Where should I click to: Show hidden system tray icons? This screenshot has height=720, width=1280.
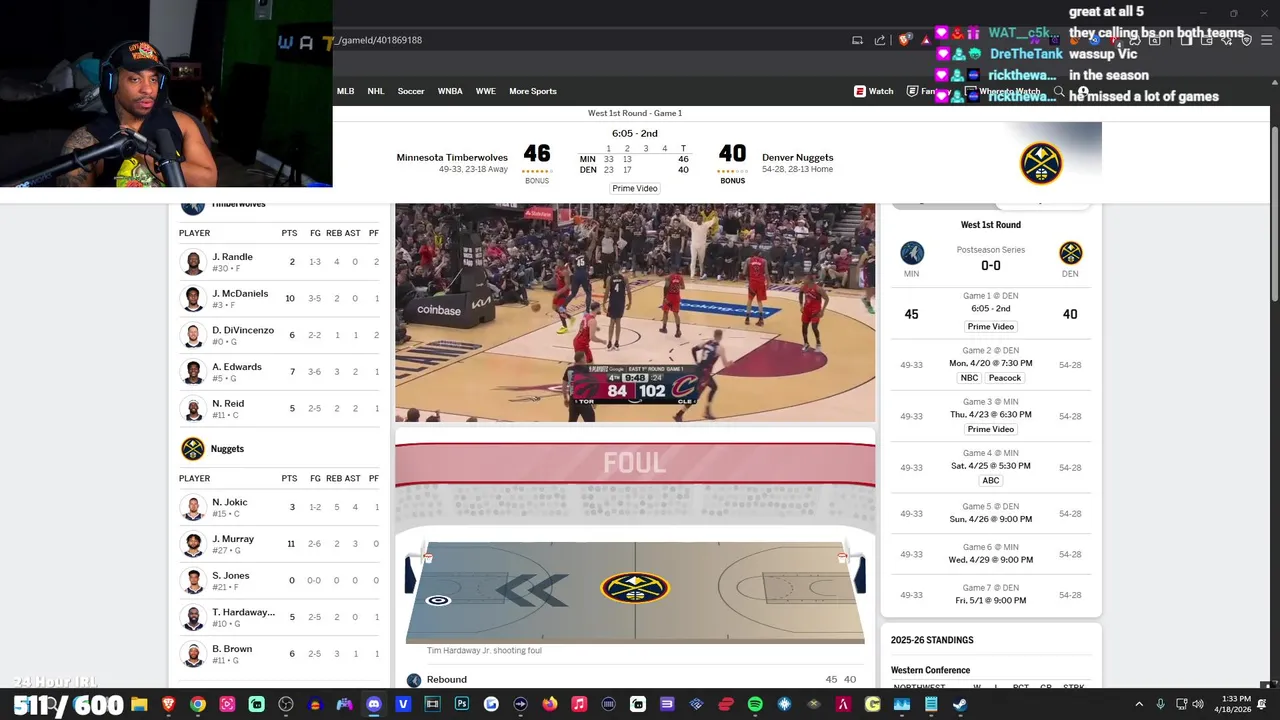pyautogui.click(x=1140, y=704)
